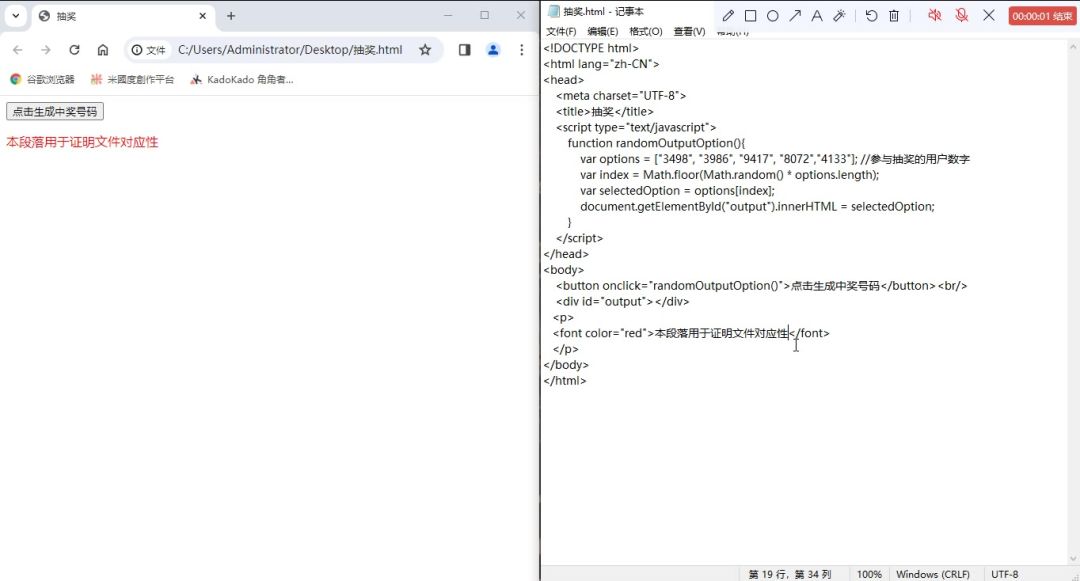Open the 谷歌浏览器 bookmark
This screenshot has height=581, width=1080.
(42, 79)
